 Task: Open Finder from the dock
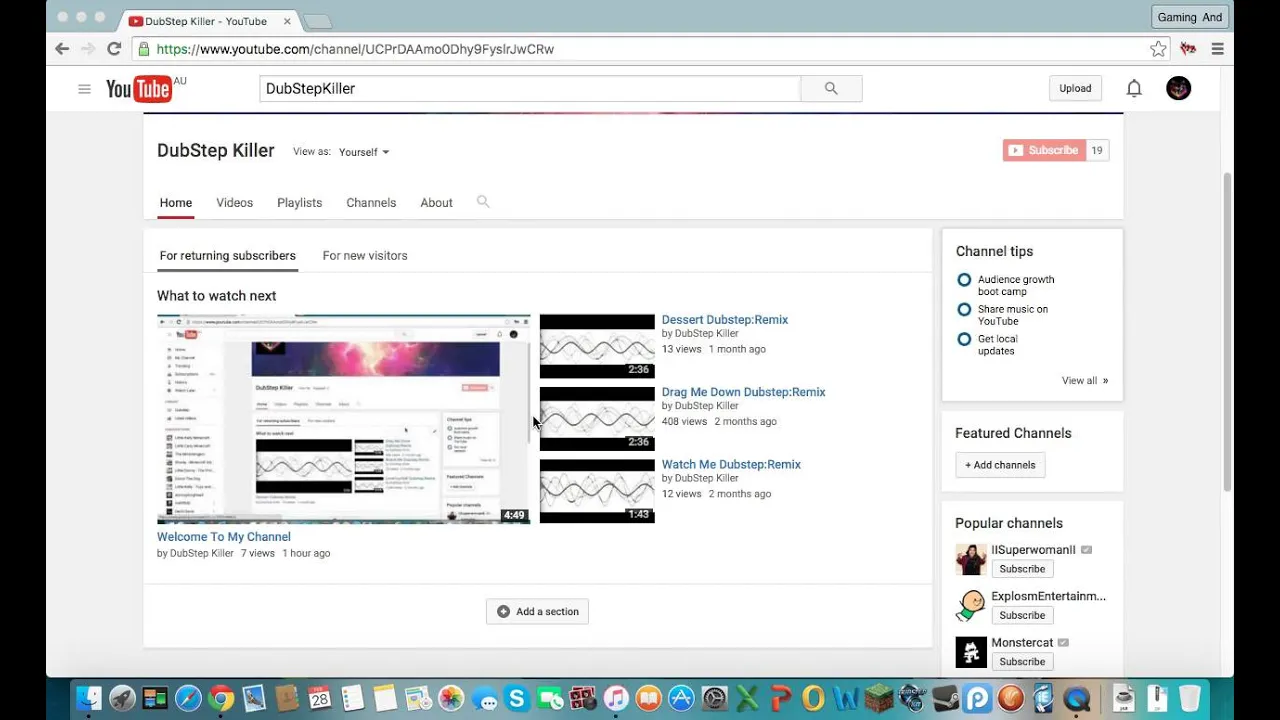(89, 698)
